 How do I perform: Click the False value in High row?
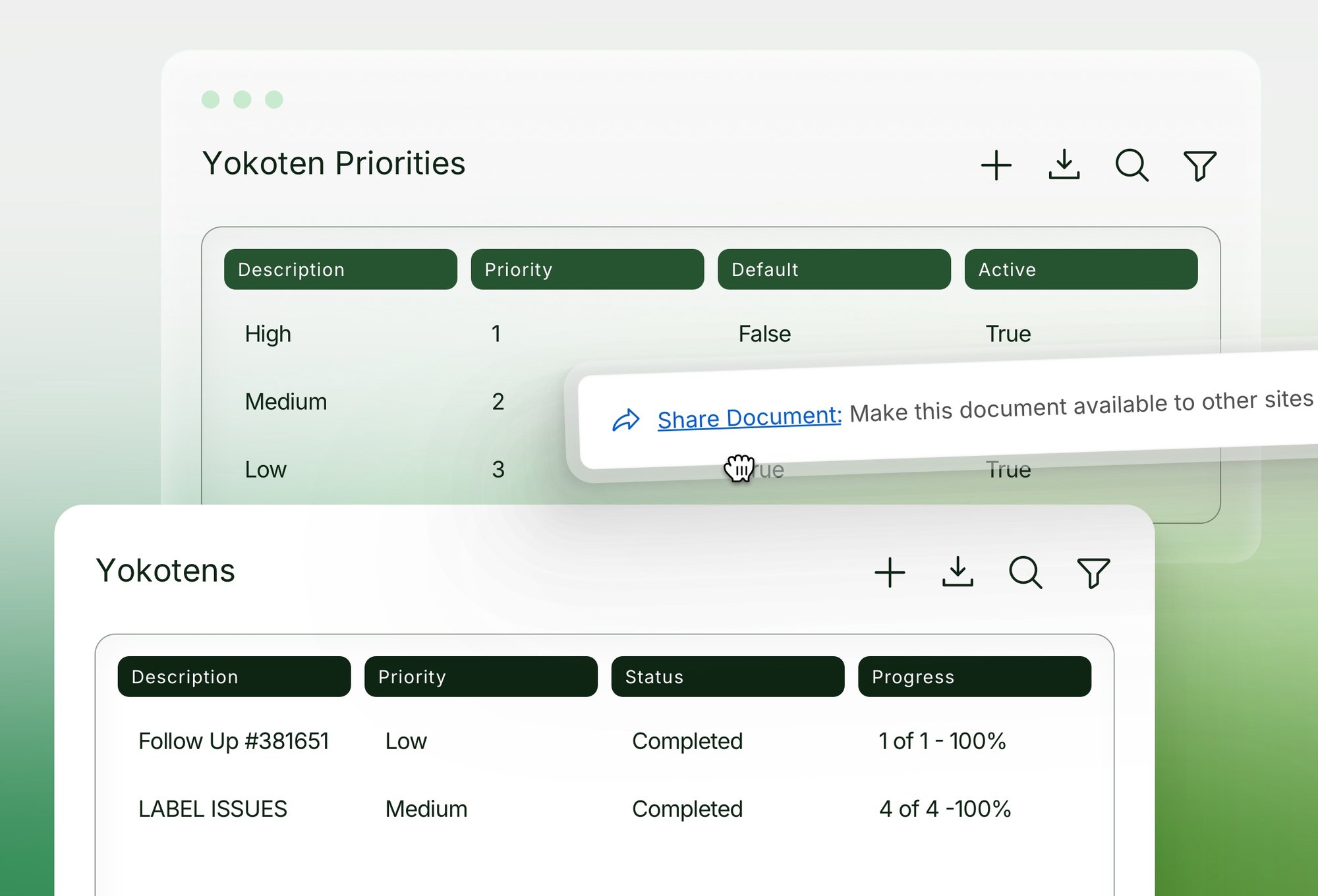764,334
